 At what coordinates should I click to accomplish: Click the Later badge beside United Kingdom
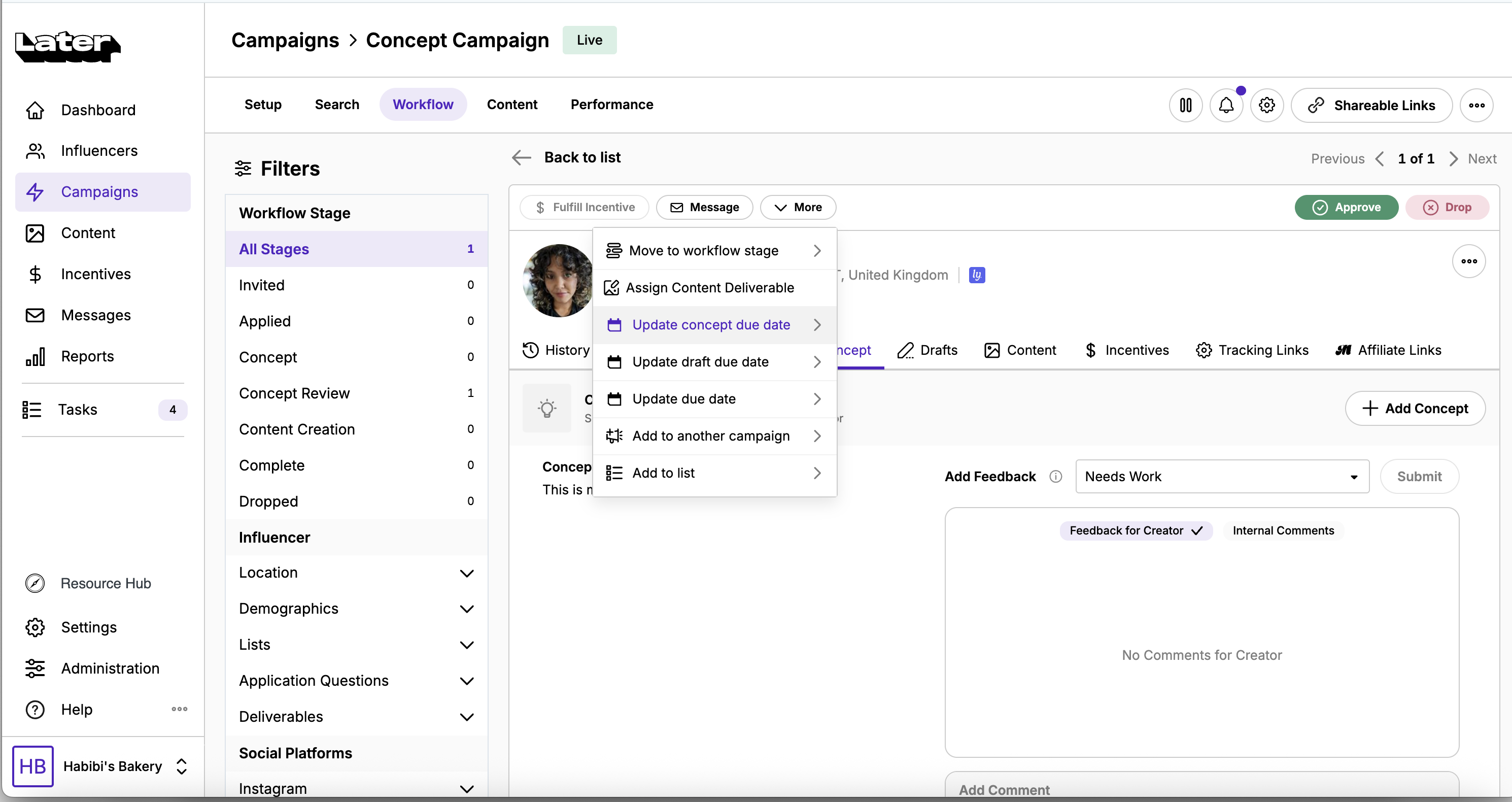click(977, 275)
